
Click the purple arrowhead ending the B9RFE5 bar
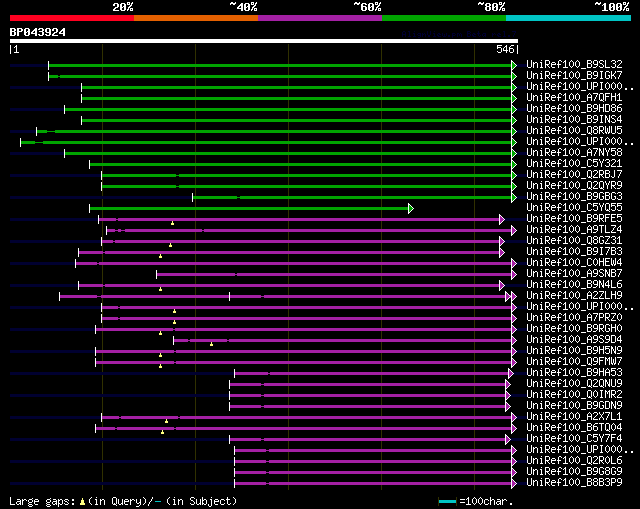point(502,220)
